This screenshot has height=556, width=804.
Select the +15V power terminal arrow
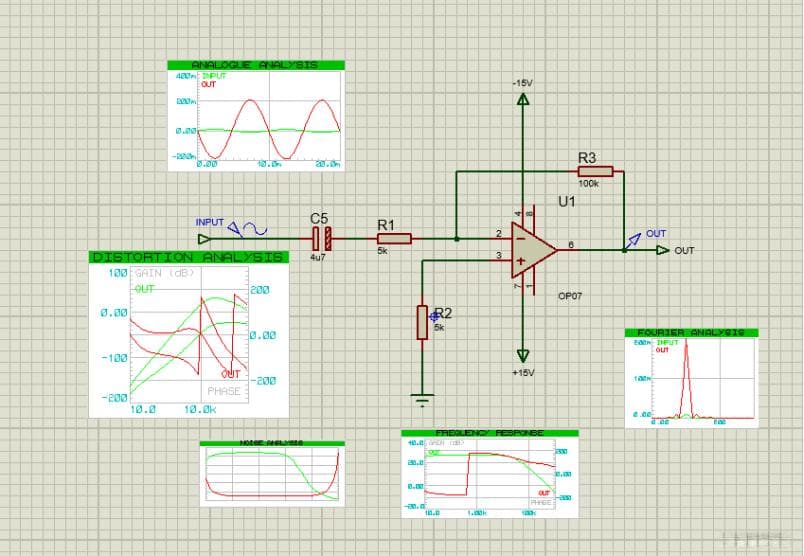522,355
